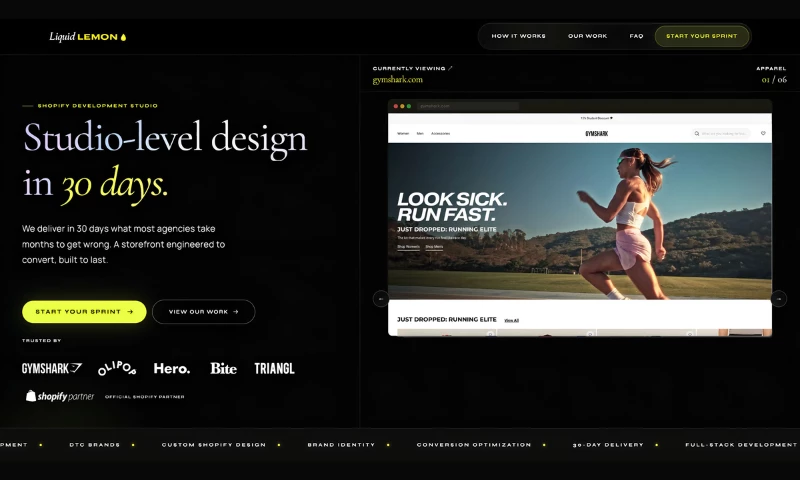Screen dimensions: 800x480
Task: Click the View Our Work button
Action: point(204,312)
